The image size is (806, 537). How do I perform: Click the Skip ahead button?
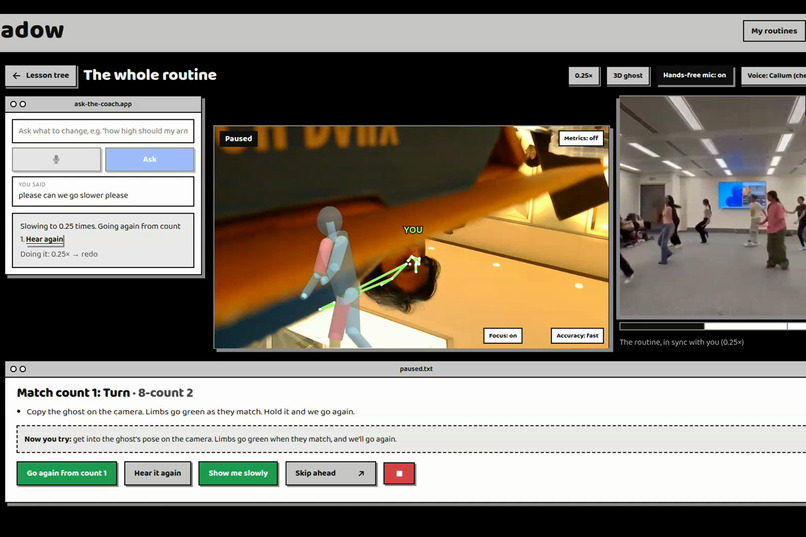(x=331, y=473)
